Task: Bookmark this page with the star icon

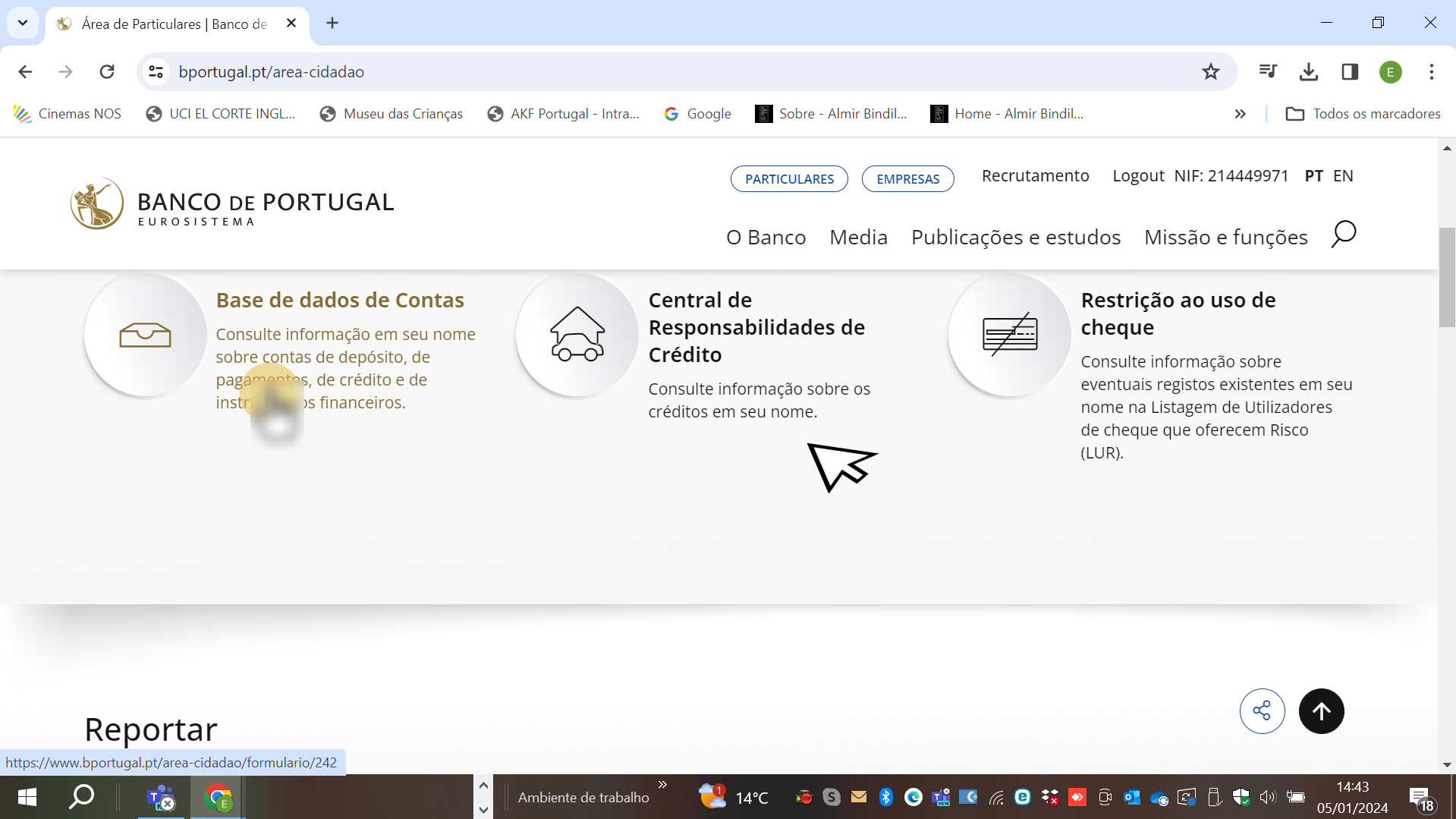Action: (x=1210, y=72)
